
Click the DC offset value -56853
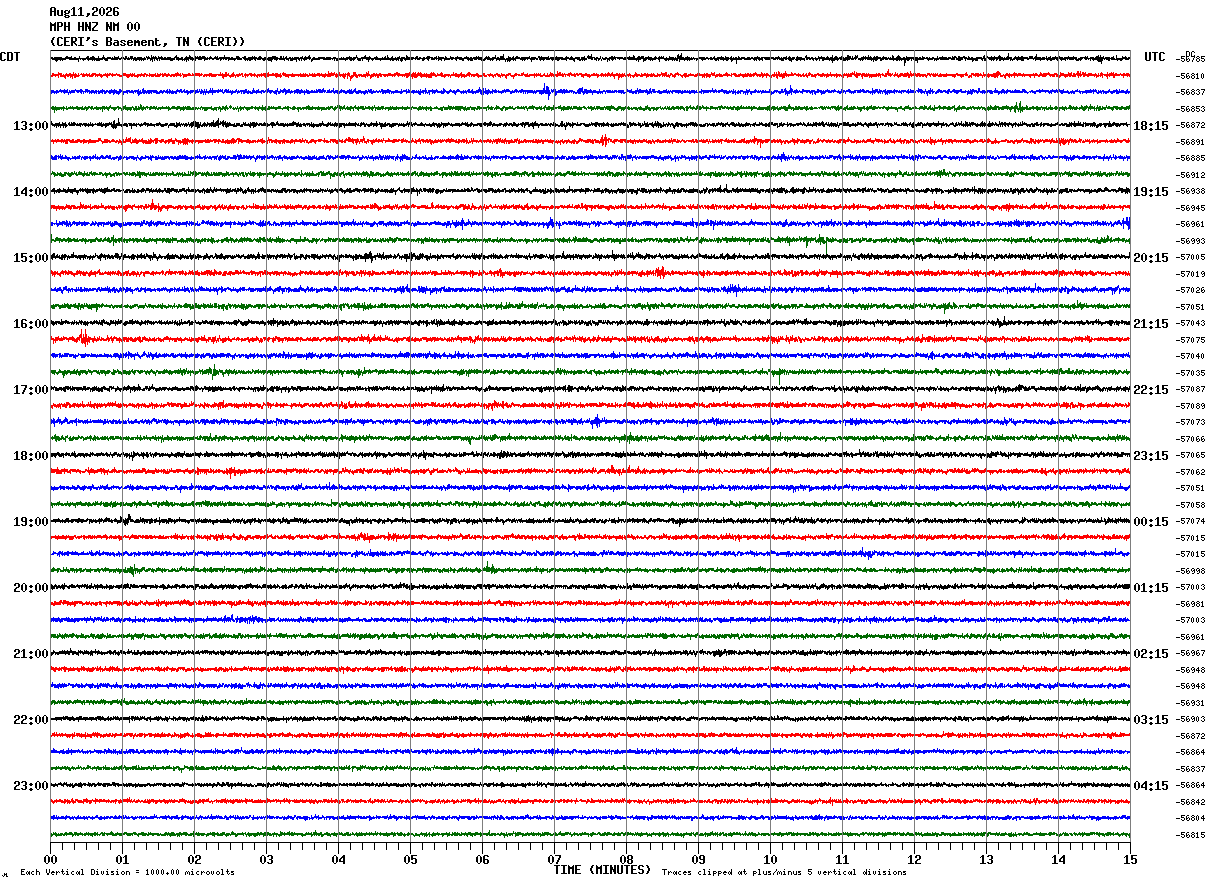[x=1191, y=109]
